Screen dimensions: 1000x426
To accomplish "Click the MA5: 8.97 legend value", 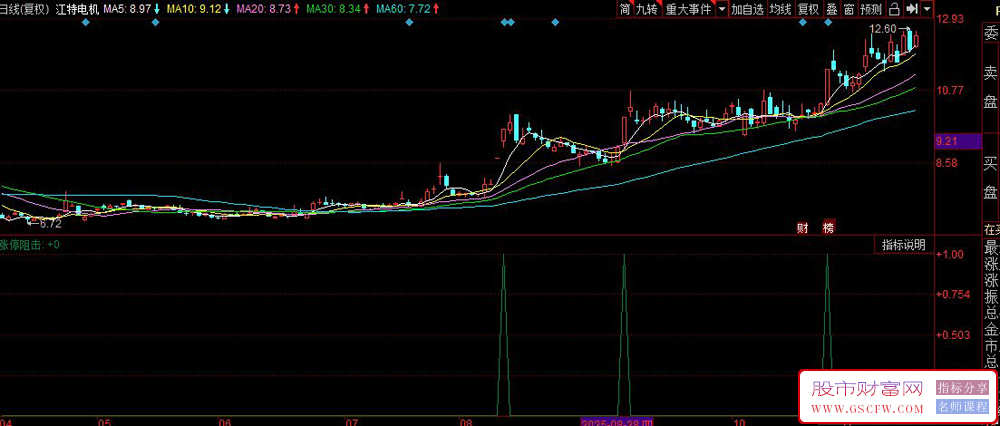I will (127, 9).
